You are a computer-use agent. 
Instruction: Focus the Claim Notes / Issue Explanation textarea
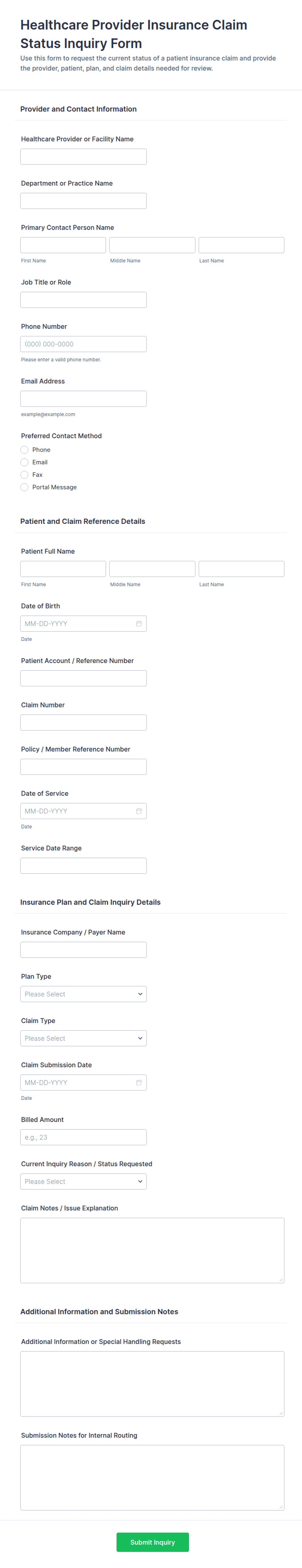[x=152, y=1250]
